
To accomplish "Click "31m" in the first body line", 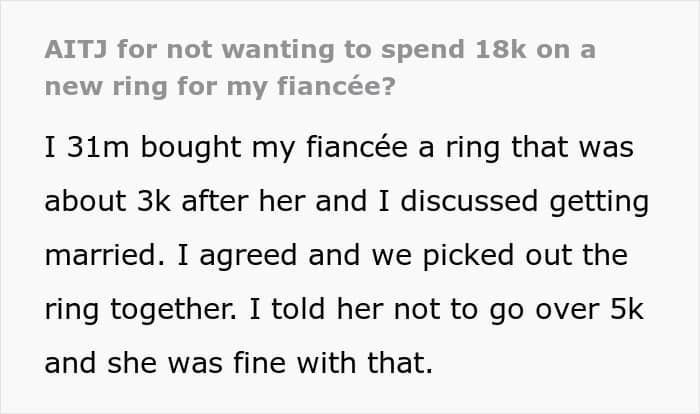I will click(94, 150).
